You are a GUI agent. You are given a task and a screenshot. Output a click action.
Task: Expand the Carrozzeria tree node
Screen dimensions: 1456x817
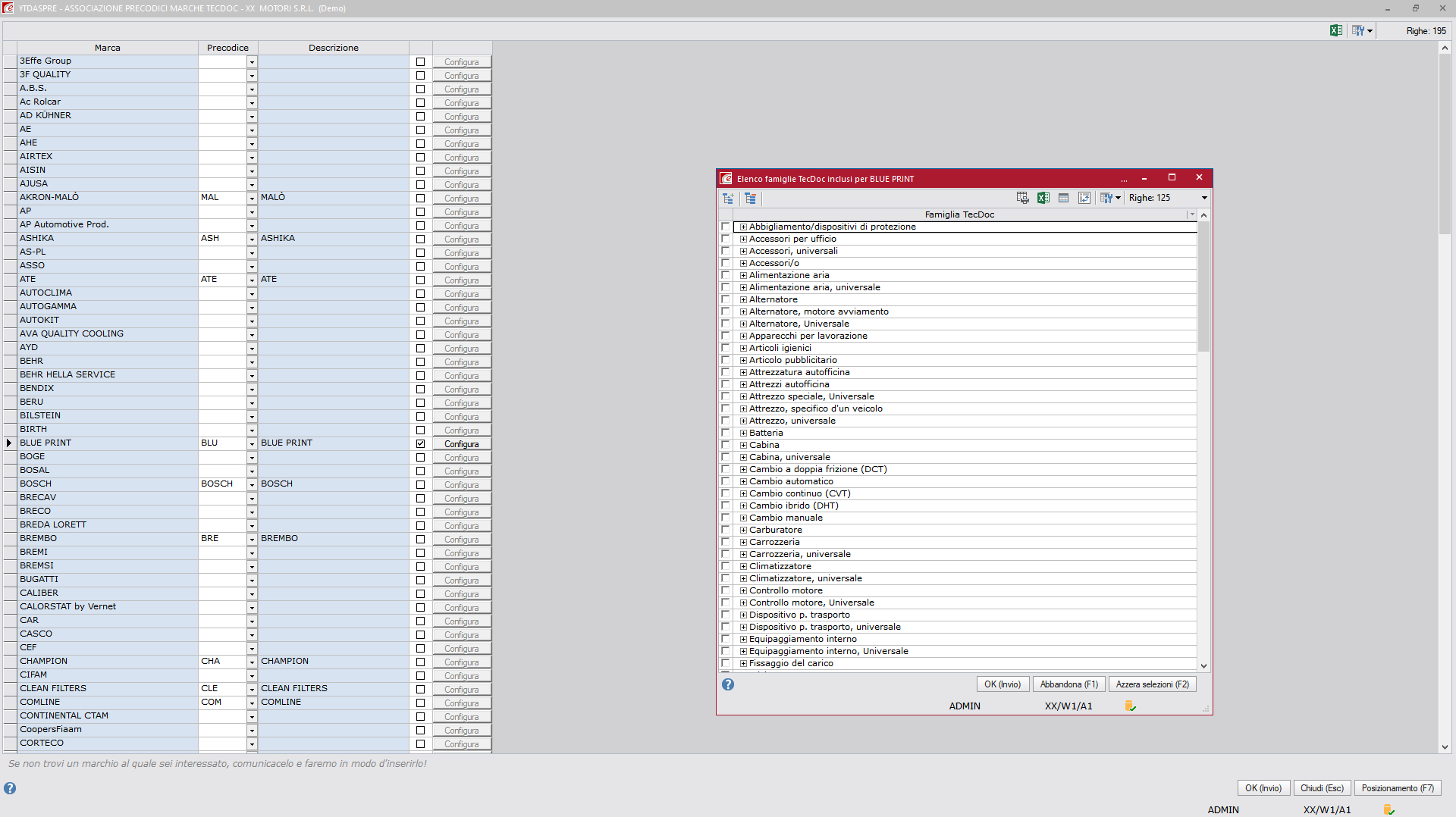[x=744, y=543]
